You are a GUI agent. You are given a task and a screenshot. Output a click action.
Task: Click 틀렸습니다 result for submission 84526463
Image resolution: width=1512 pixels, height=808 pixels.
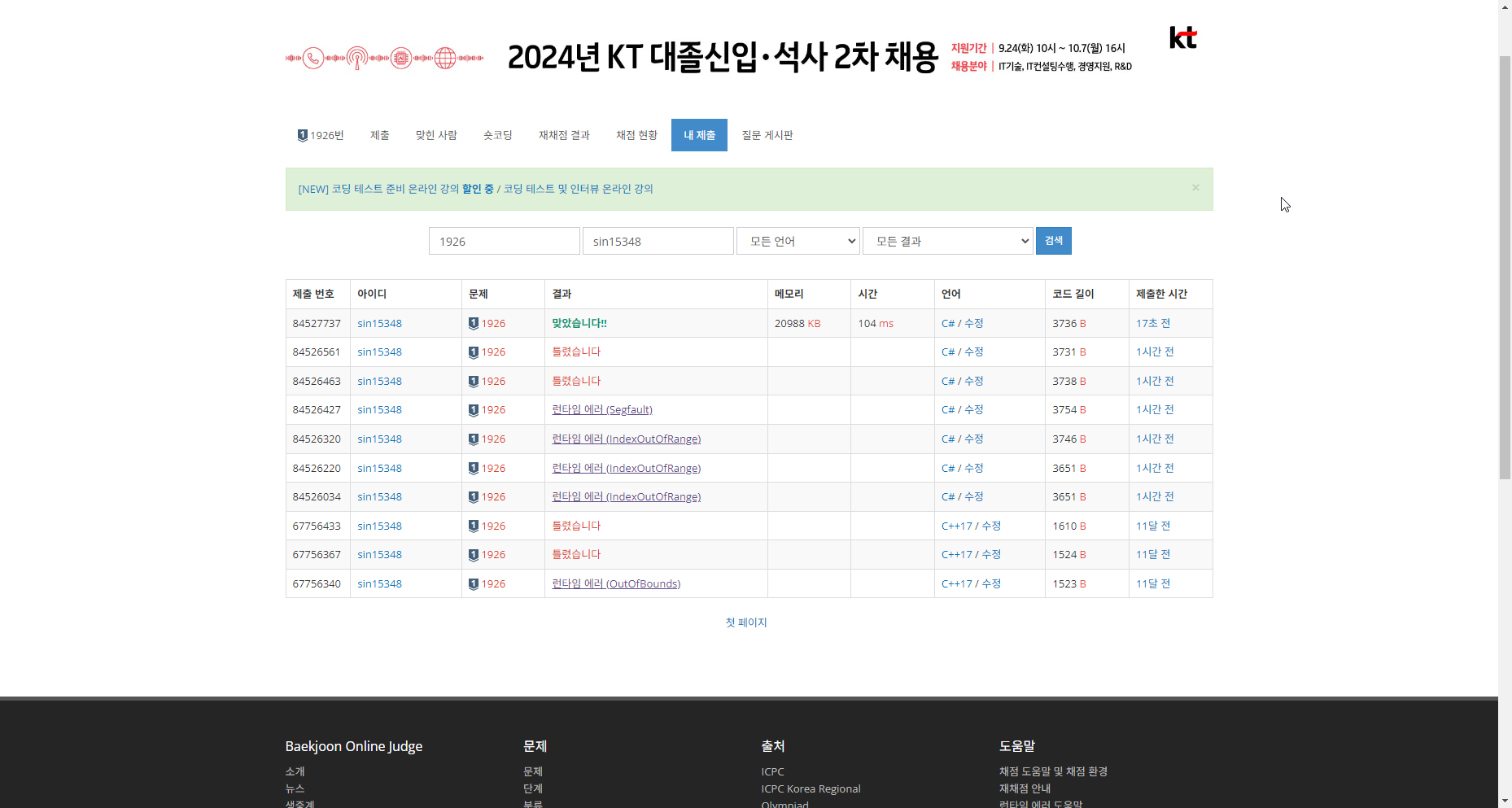pyautogui.click(x=576, y=381)
